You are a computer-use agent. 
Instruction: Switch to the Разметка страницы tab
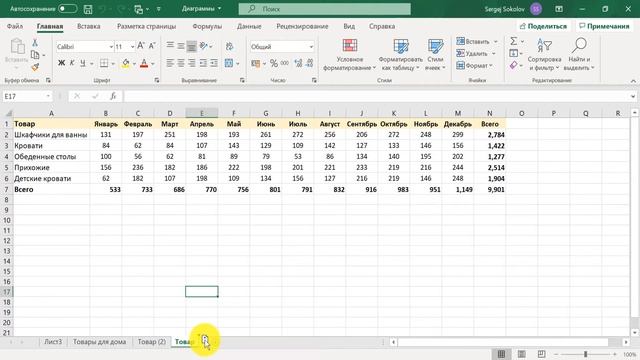pyautogui.click(x=147, y=26)
